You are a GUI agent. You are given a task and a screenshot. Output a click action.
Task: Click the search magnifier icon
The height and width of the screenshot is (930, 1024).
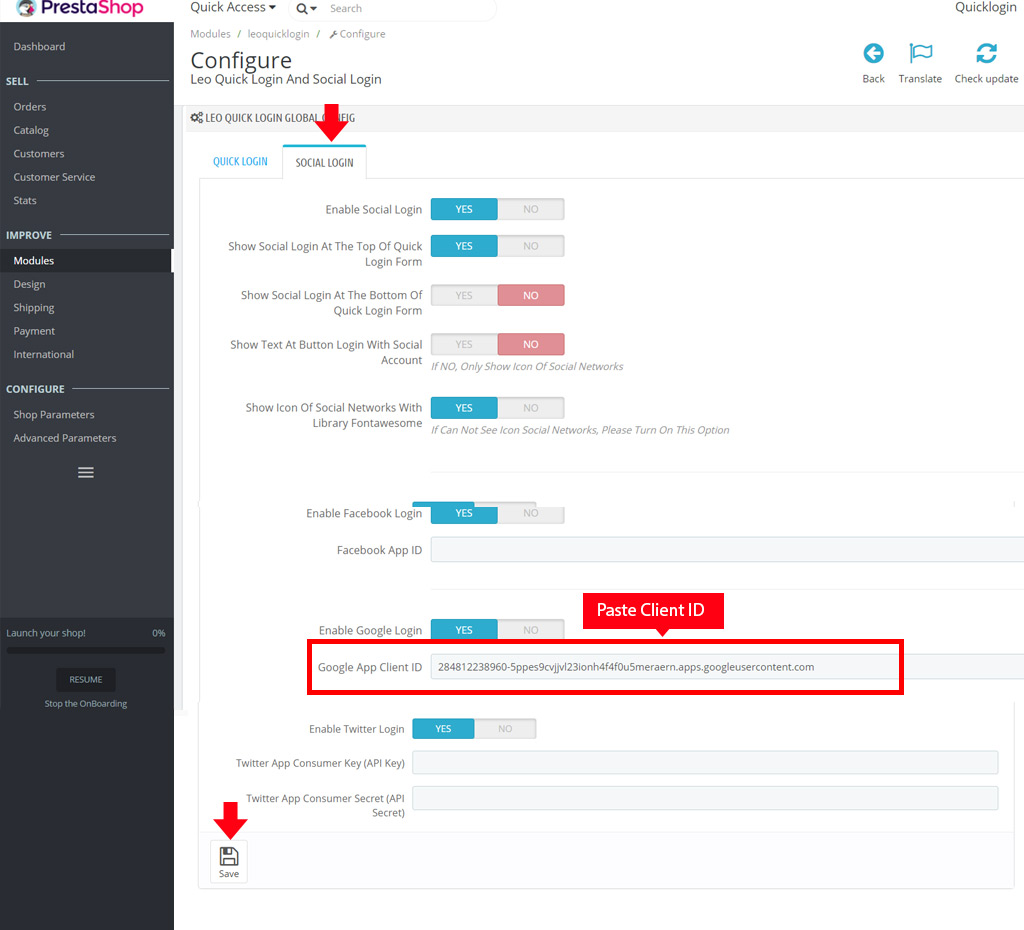click(x=302, y=8)
